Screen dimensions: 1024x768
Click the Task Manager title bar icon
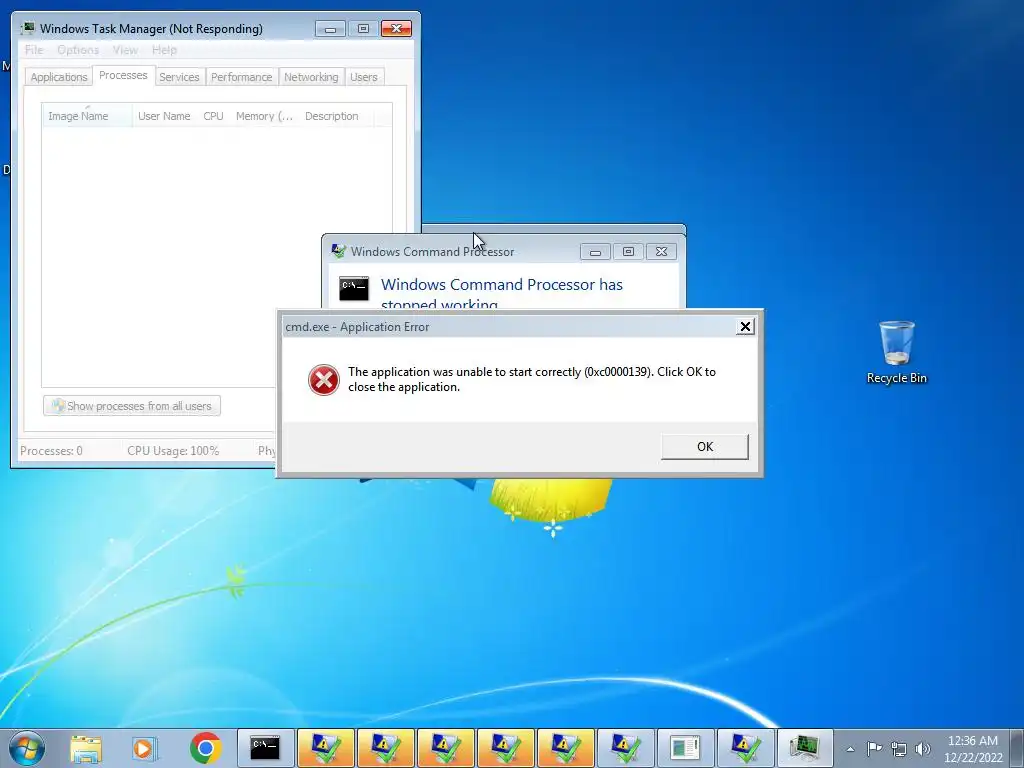(x=27, y=28)
